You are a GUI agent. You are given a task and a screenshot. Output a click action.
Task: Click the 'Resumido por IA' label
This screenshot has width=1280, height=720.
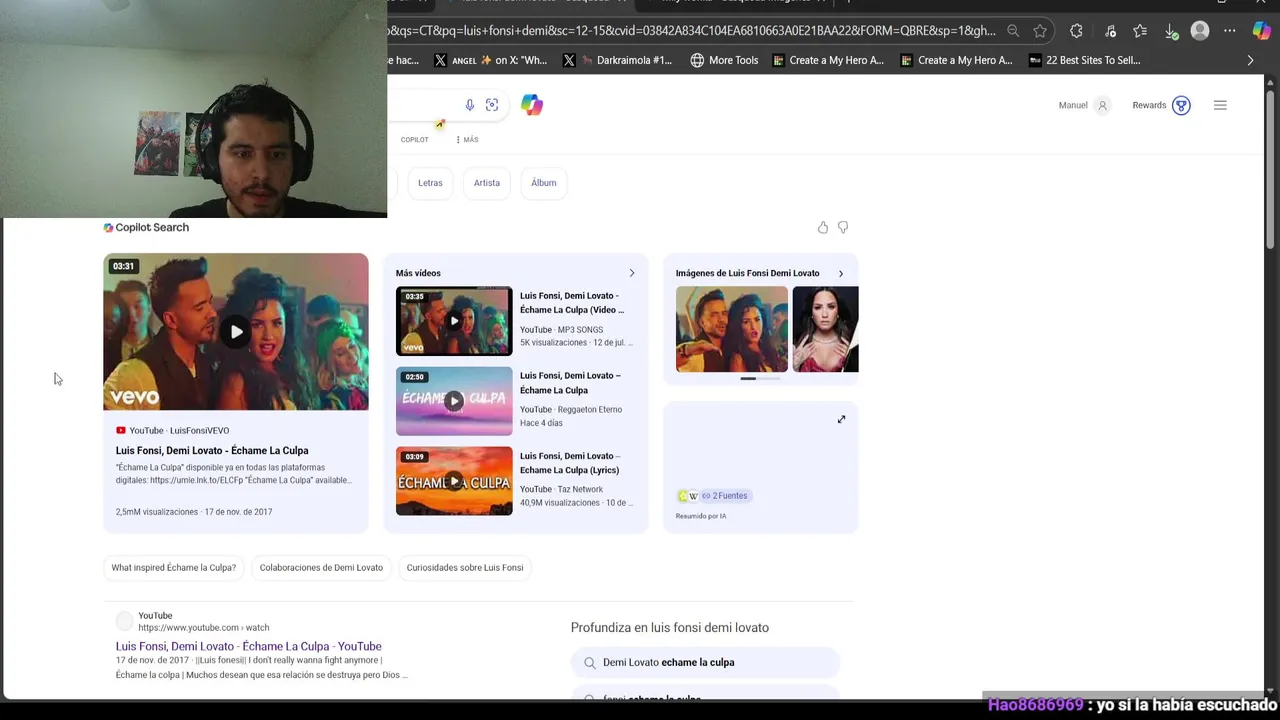701,516
